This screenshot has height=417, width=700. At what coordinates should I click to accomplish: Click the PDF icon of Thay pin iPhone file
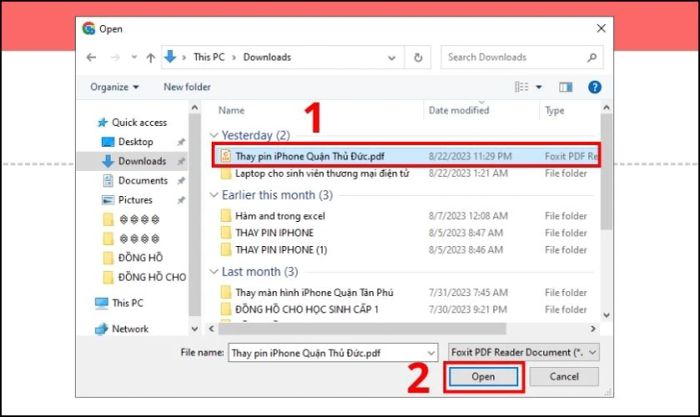tap(226, 156)
